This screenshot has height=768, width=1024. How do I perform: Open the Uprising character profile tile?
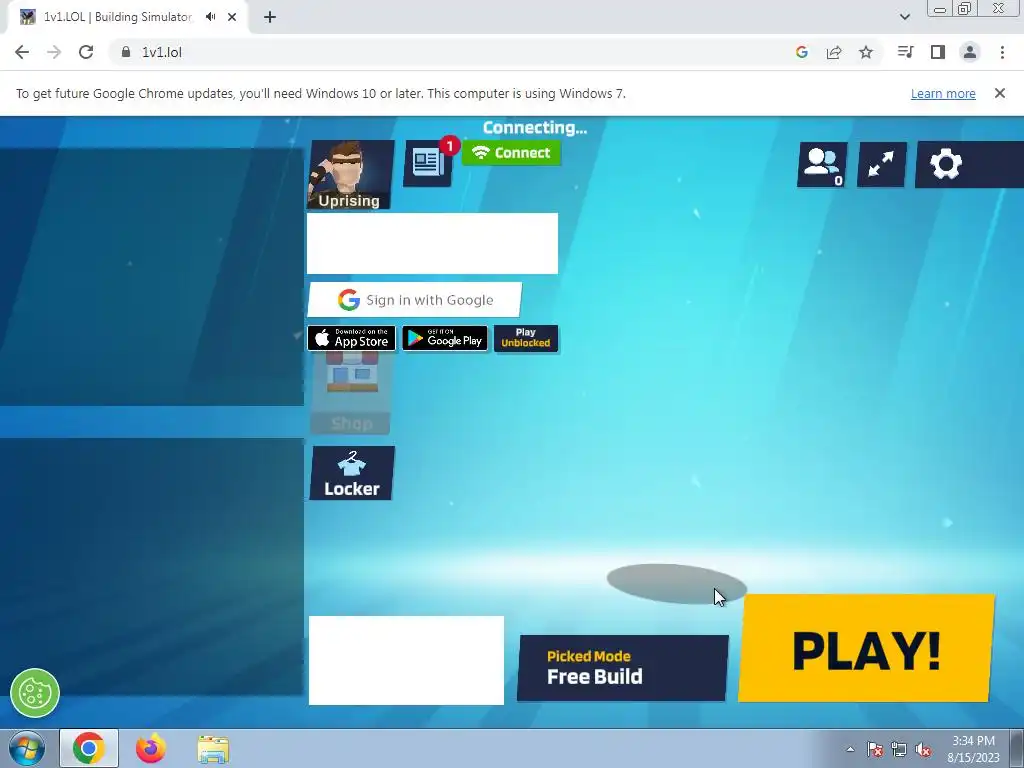point(351,175)
